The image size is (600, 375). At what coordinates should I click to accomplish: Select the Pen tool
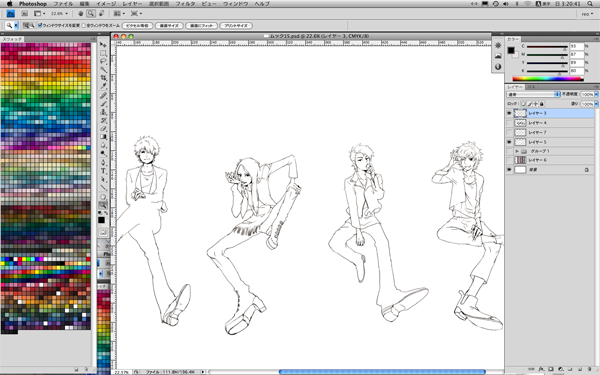(x=103, y=163)
